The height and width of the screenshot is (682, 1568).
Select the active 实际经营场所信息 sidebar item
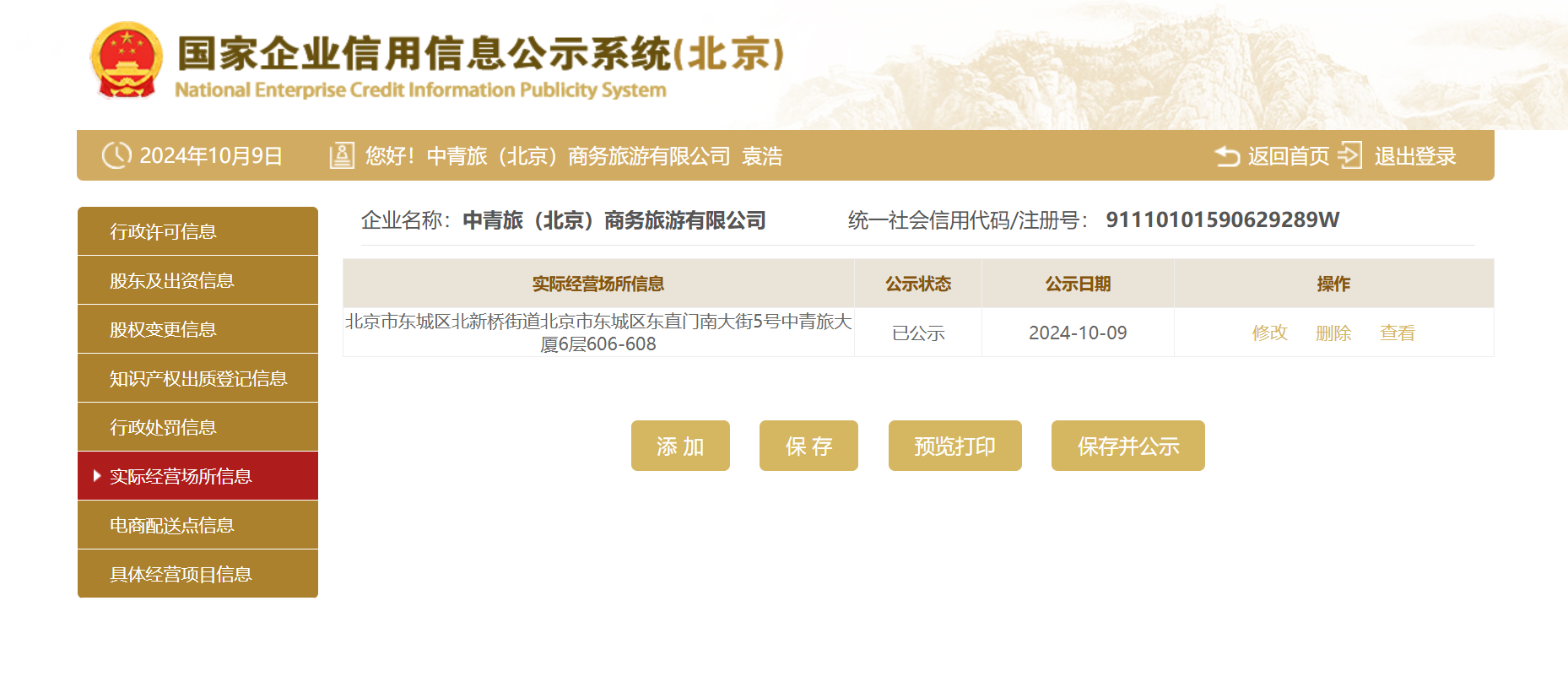[197, 476]
